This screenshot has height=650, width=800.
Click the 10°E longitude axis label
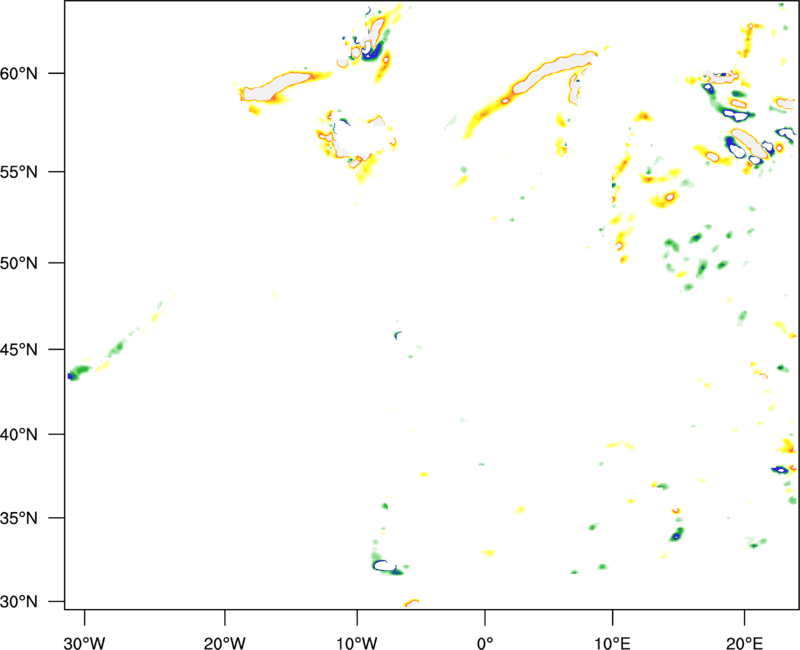tap(612, 643)
